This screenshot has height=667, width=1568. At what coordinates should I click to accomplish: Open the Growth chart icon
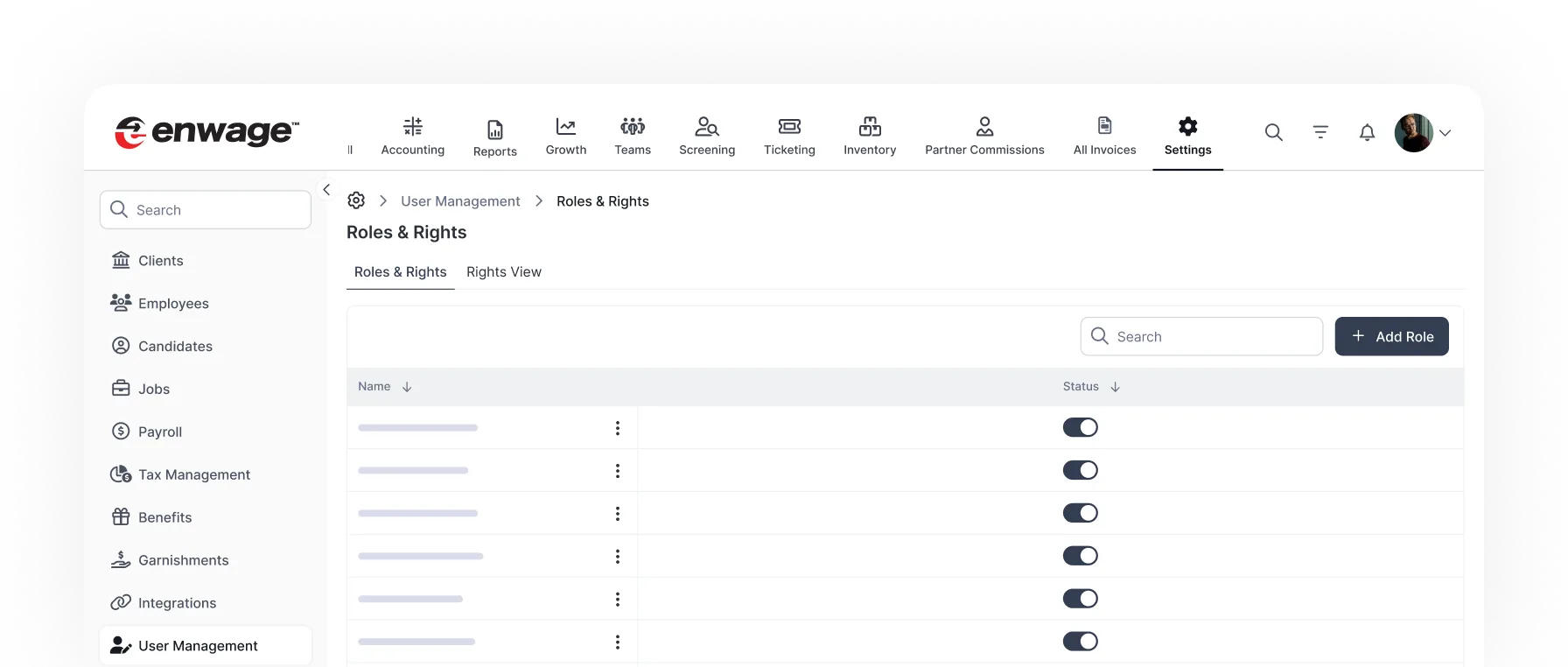coord(566,127)
